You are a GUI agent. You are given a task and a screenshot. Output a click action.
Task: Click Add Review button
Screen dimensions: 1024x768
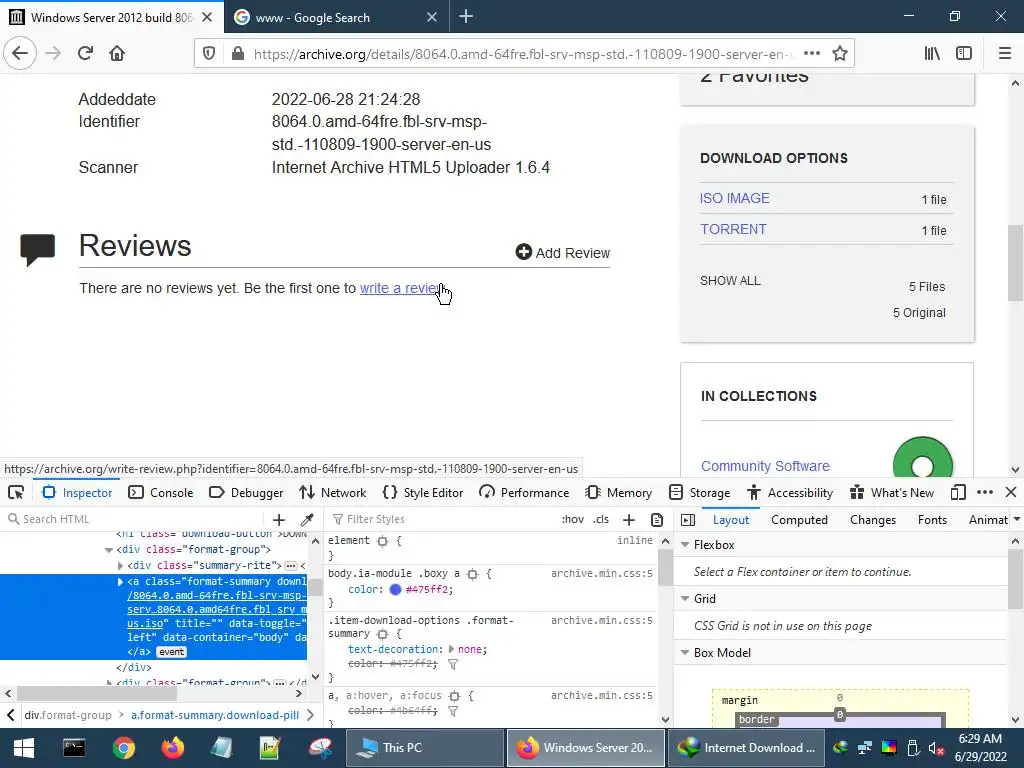pyautogui.click(x=562, y=252)
